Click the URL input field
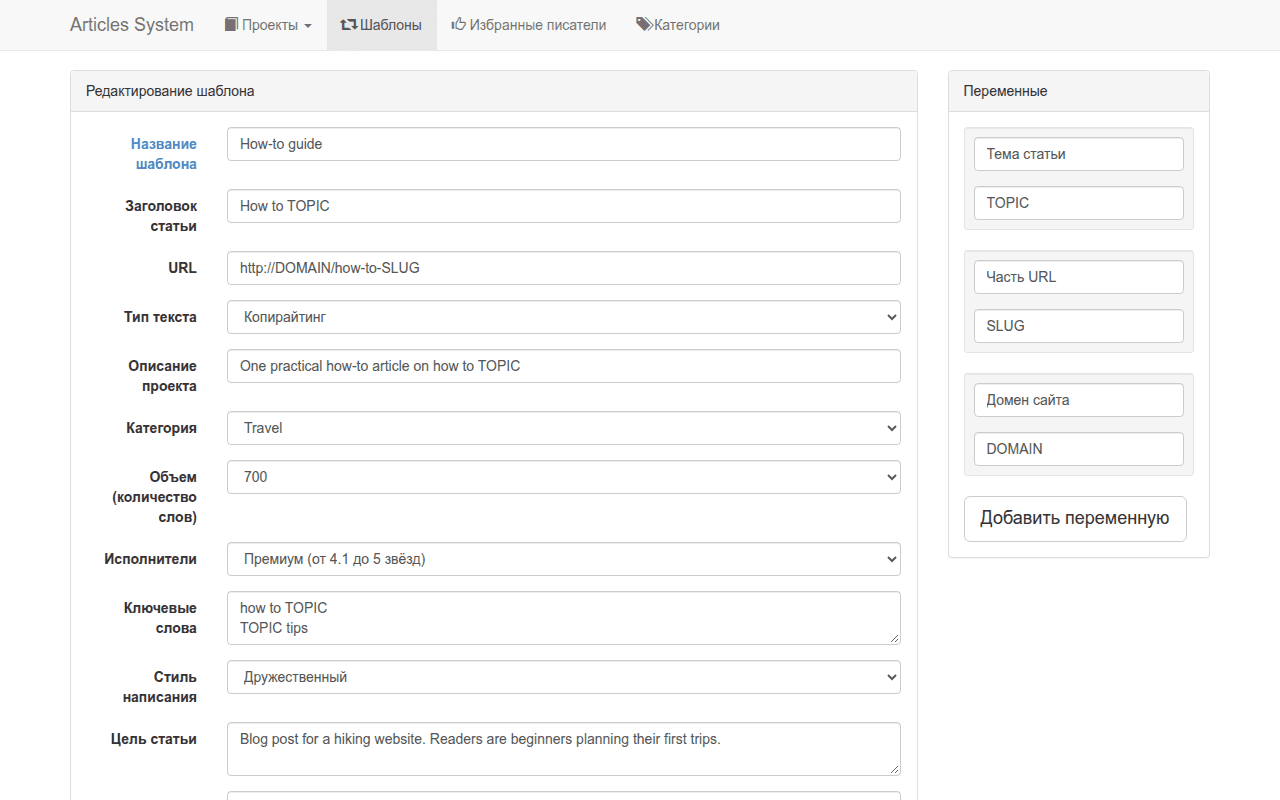This screenshot has width=1280, height=800. 564,268
